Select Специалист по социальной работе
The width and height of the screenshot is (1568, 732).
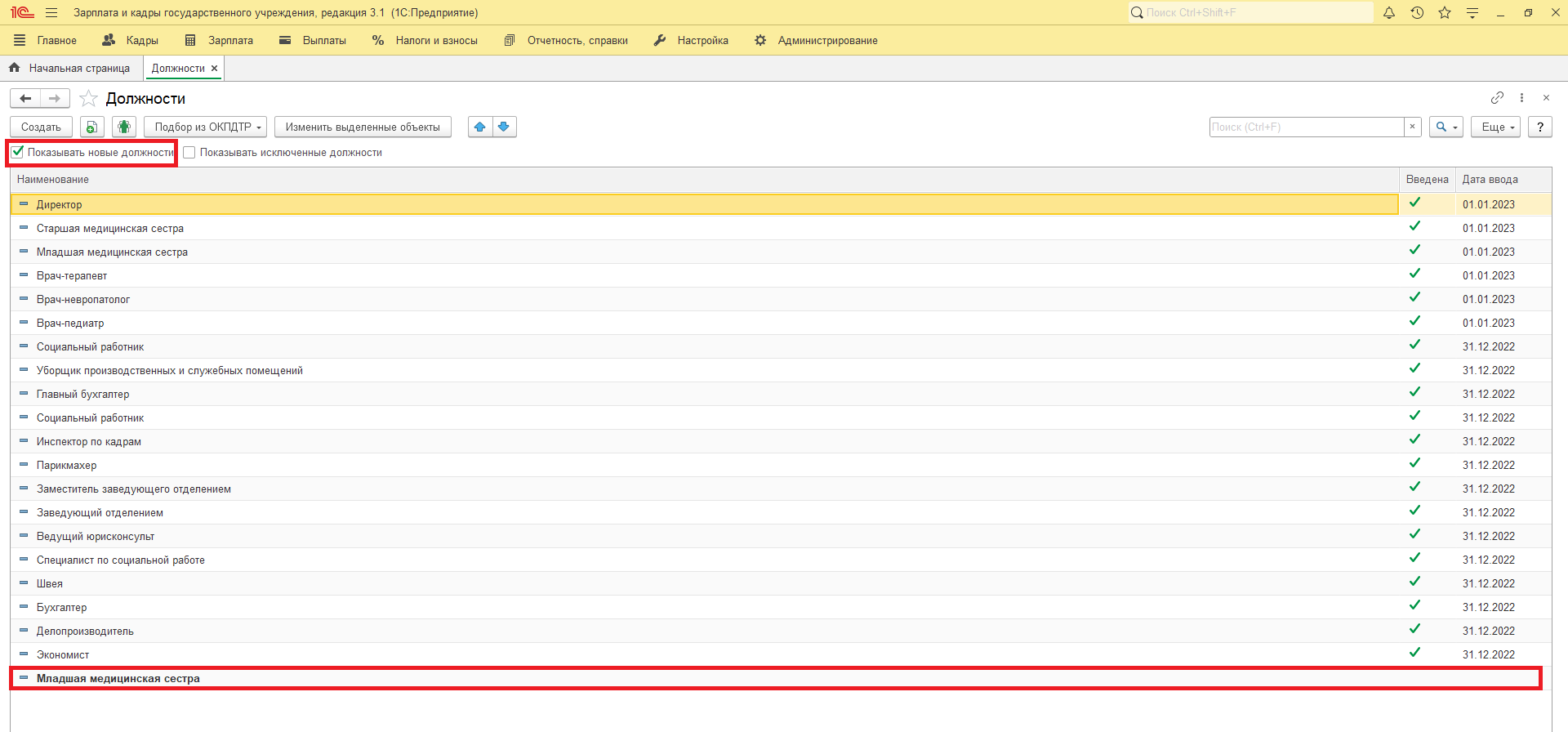[781, 560]
